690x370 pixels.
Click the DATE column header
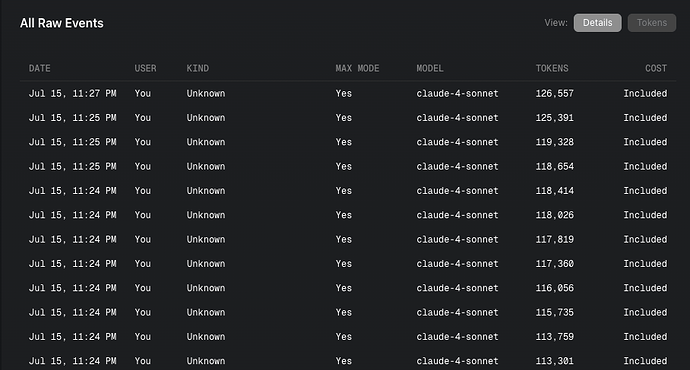click(x=40, y=68)
